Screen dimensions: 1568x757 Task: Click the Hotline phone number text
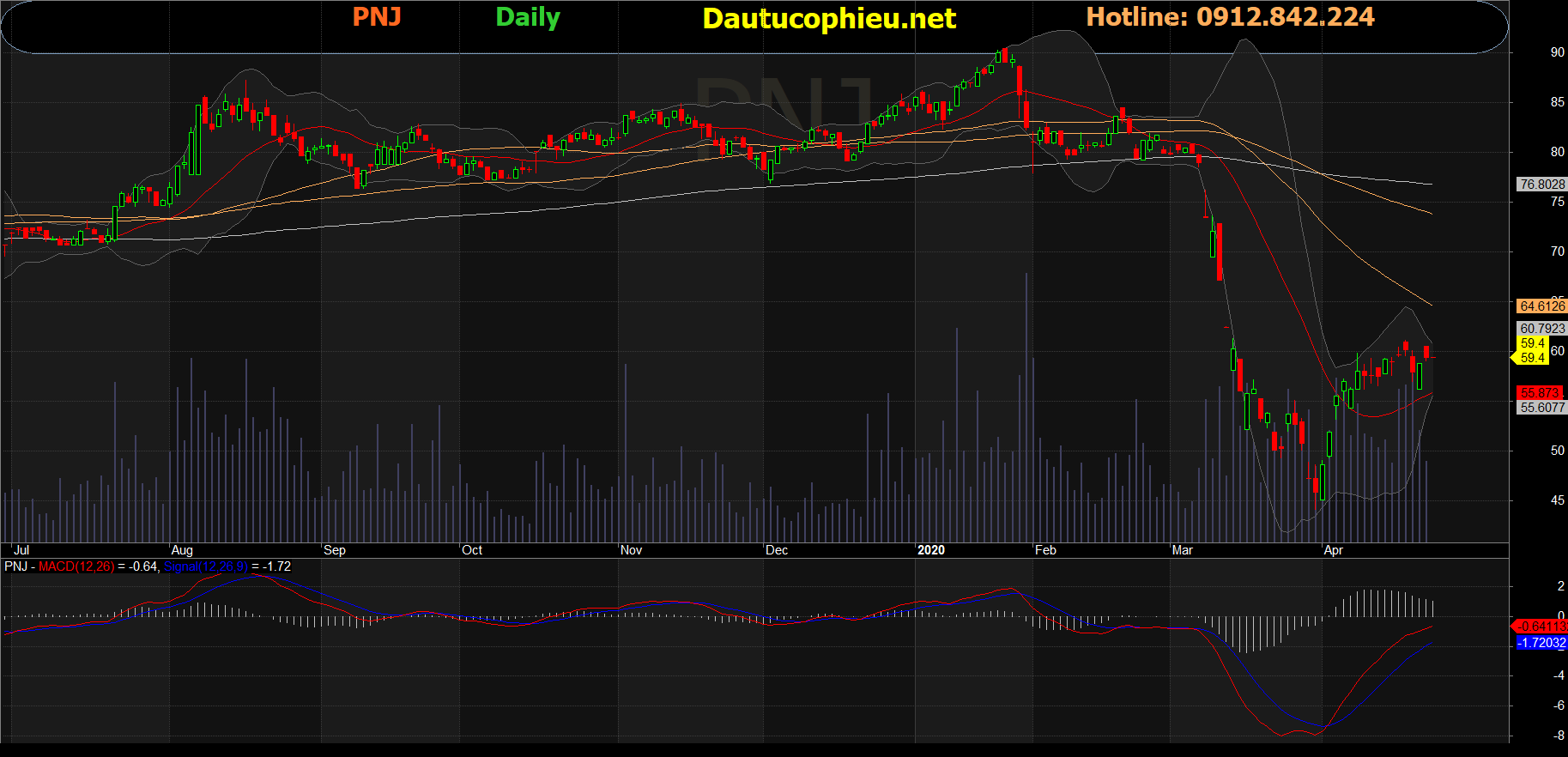click(x=1230, y=17)
